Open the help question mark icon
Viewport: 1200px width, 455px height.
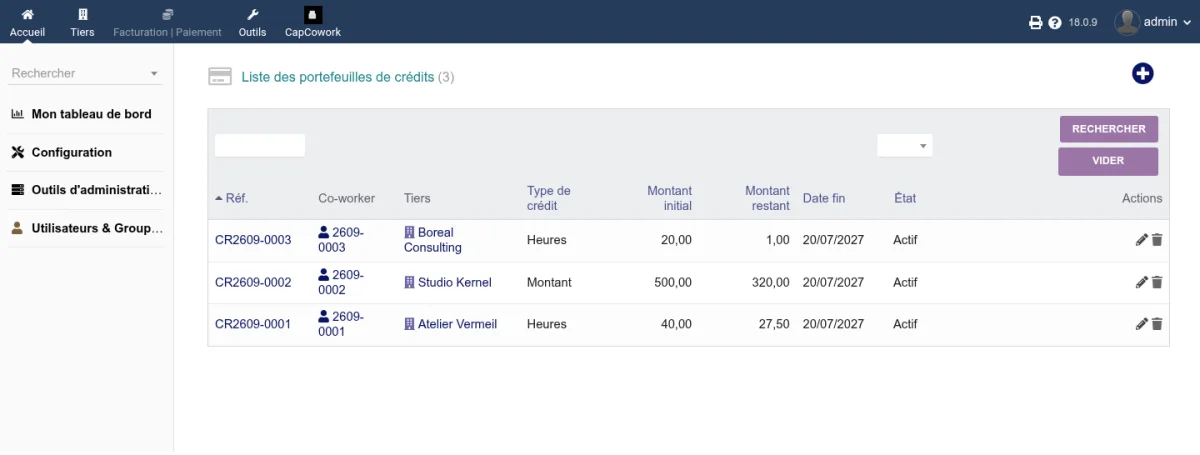1055,22
